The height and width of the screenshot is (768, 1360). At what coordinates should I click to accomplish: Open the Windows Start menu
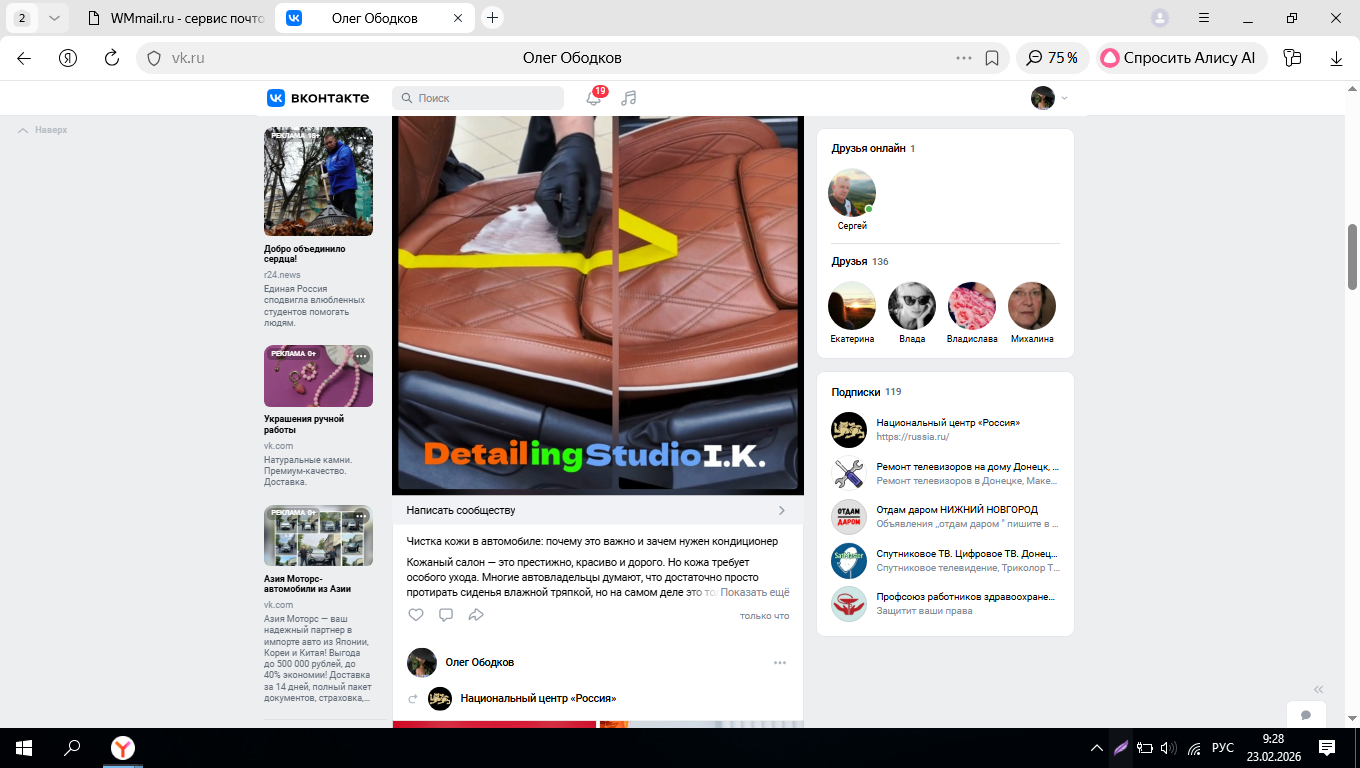click(x=23, y=748)
